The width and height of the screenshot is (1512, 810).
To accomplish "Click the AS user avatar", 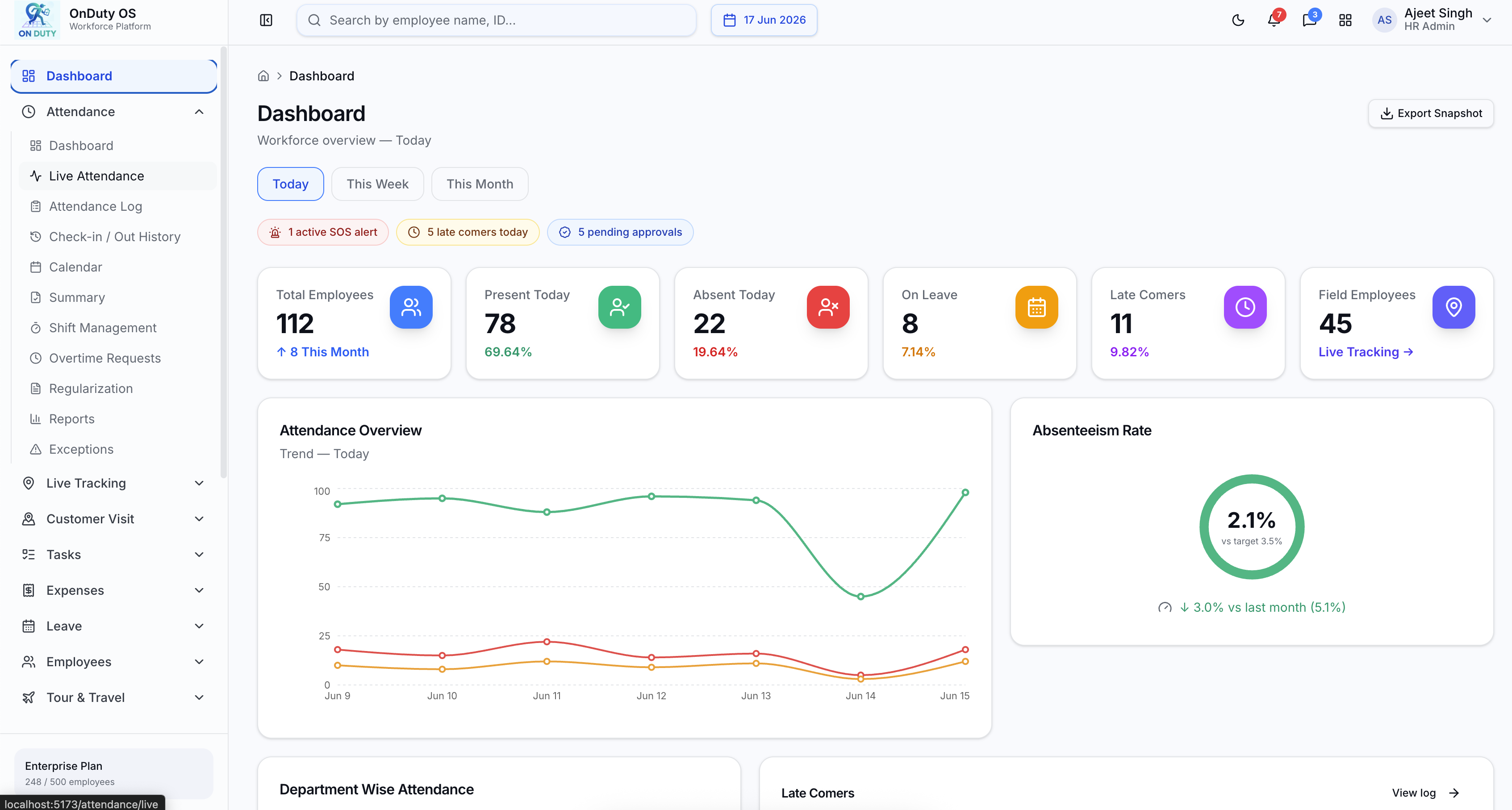I will [x=1384, y=20].
